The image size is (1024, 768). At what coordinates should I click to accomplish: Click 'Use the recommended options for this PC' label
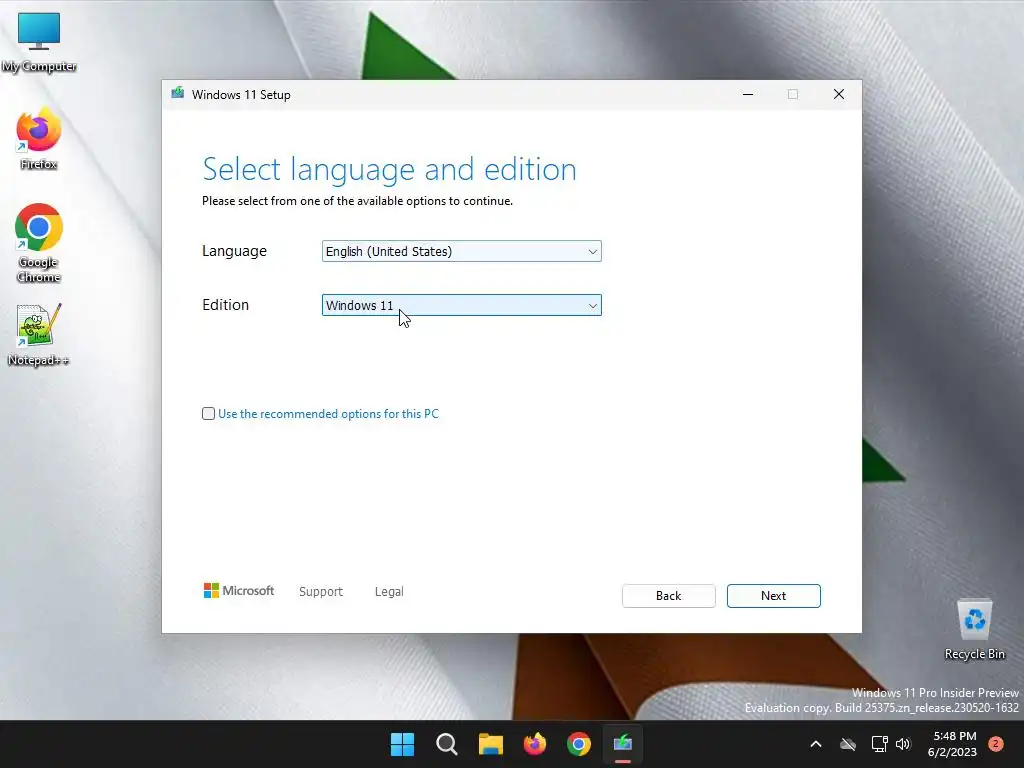[x=328, y=414]
